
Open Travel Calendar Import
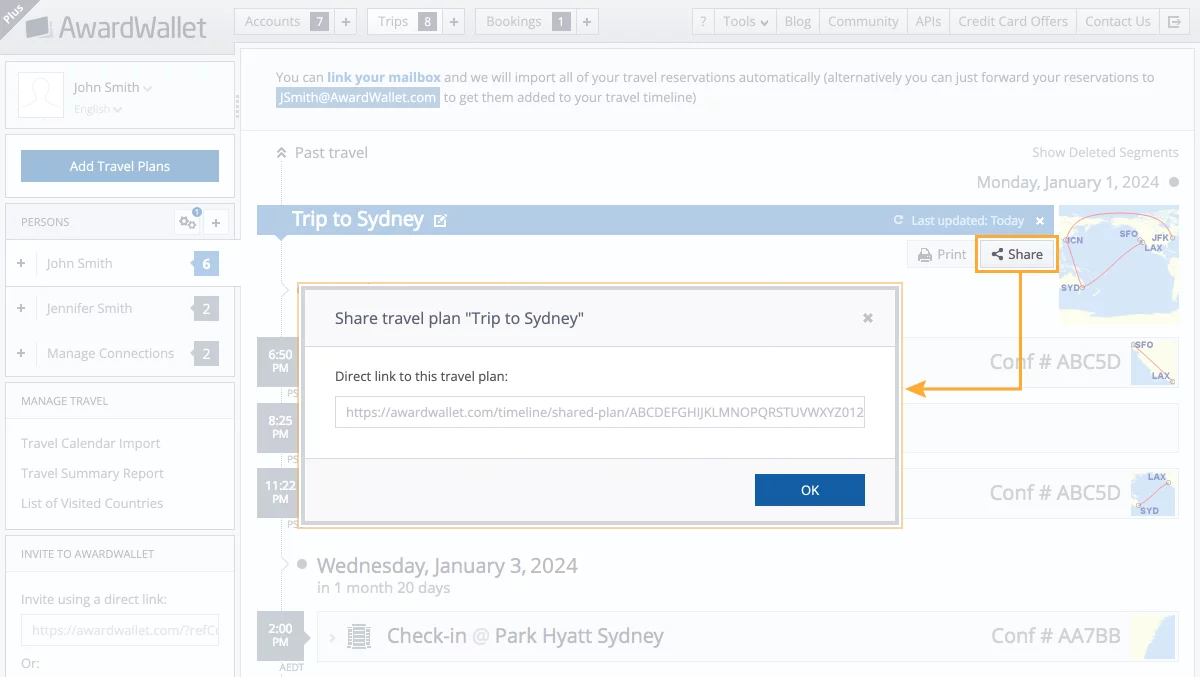click(91, 443)
